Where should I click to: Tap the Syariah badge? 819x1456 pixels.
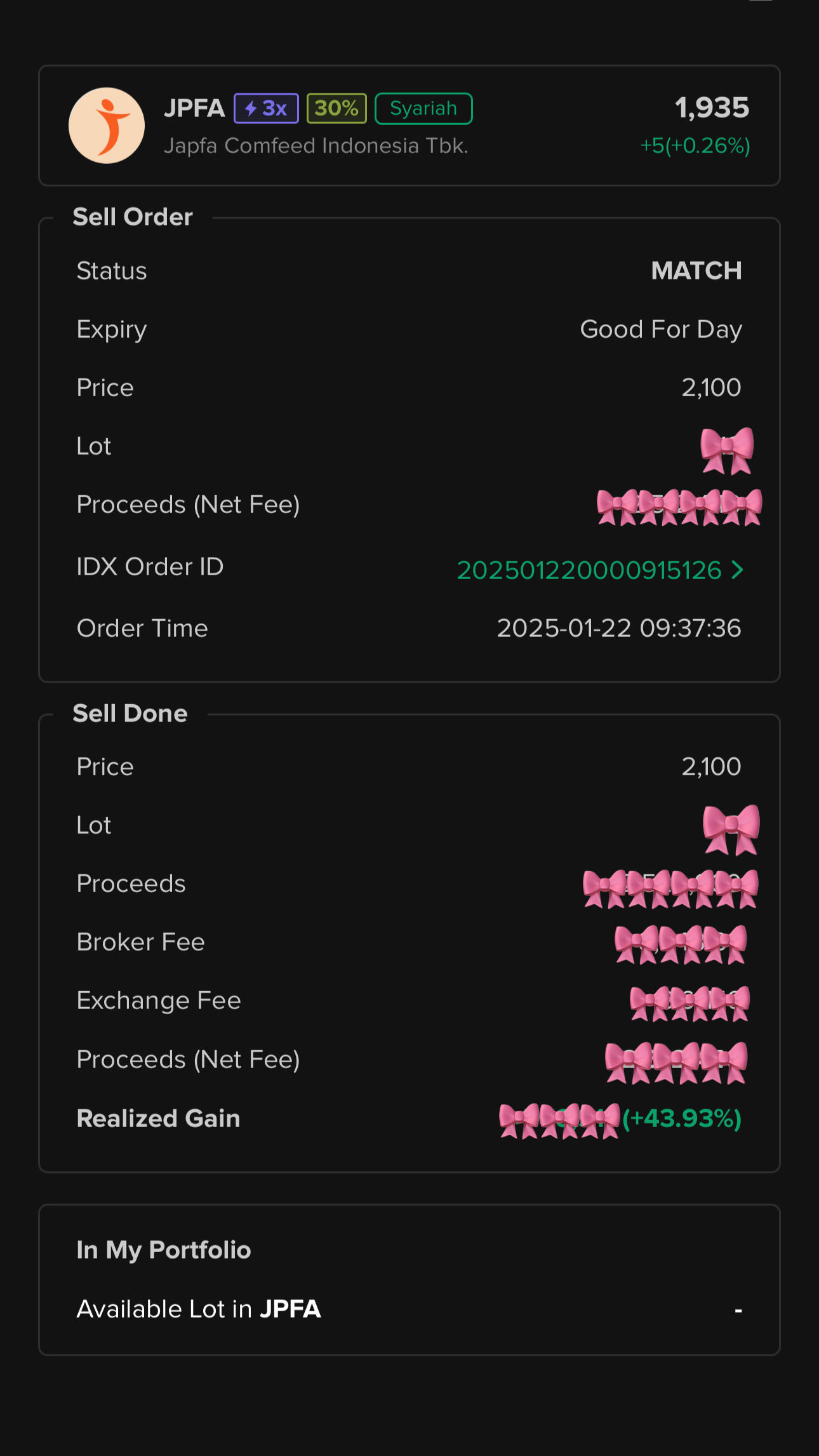pyautogui.click(x=423, y=109)
